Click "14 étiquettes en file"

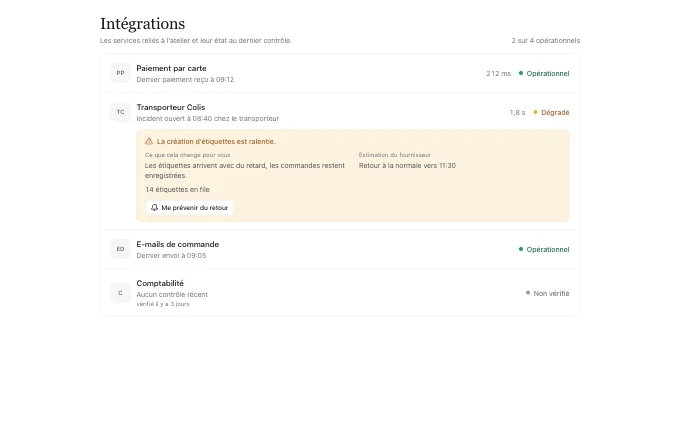click(177, 190)
